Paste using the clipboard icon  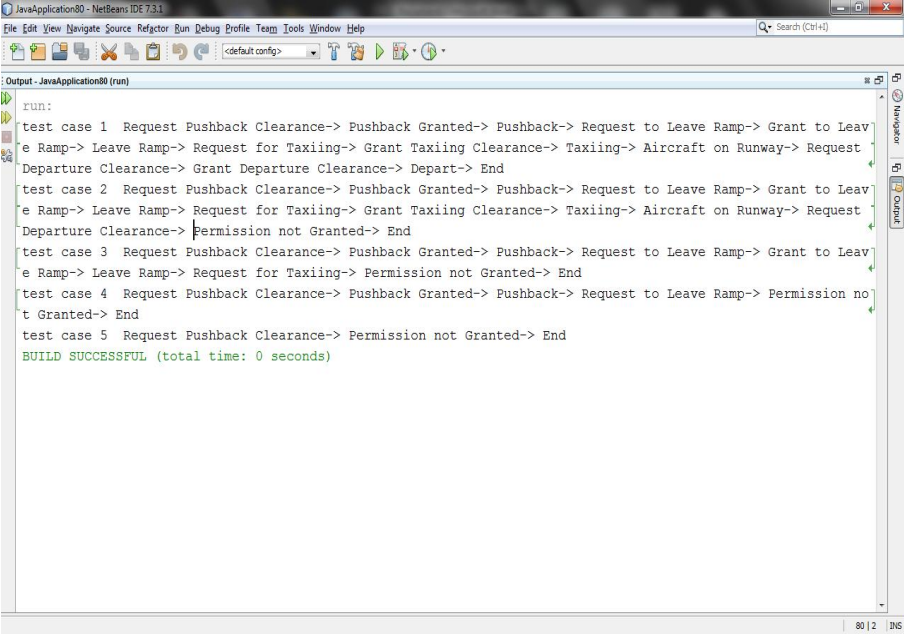point(153,52)
